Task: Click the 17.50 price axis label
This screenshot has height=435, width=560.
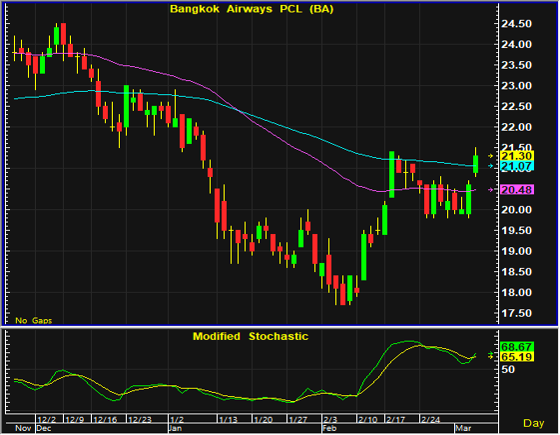Action: click(x=516, y=313)
